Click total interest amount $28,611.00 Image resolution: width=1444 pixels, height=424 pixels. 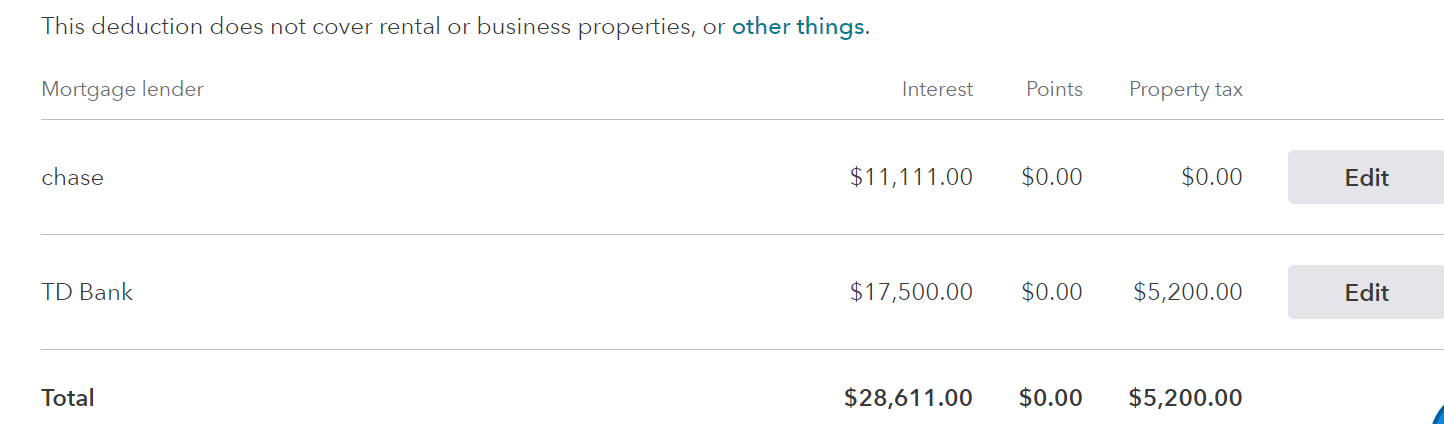[908, 398]
